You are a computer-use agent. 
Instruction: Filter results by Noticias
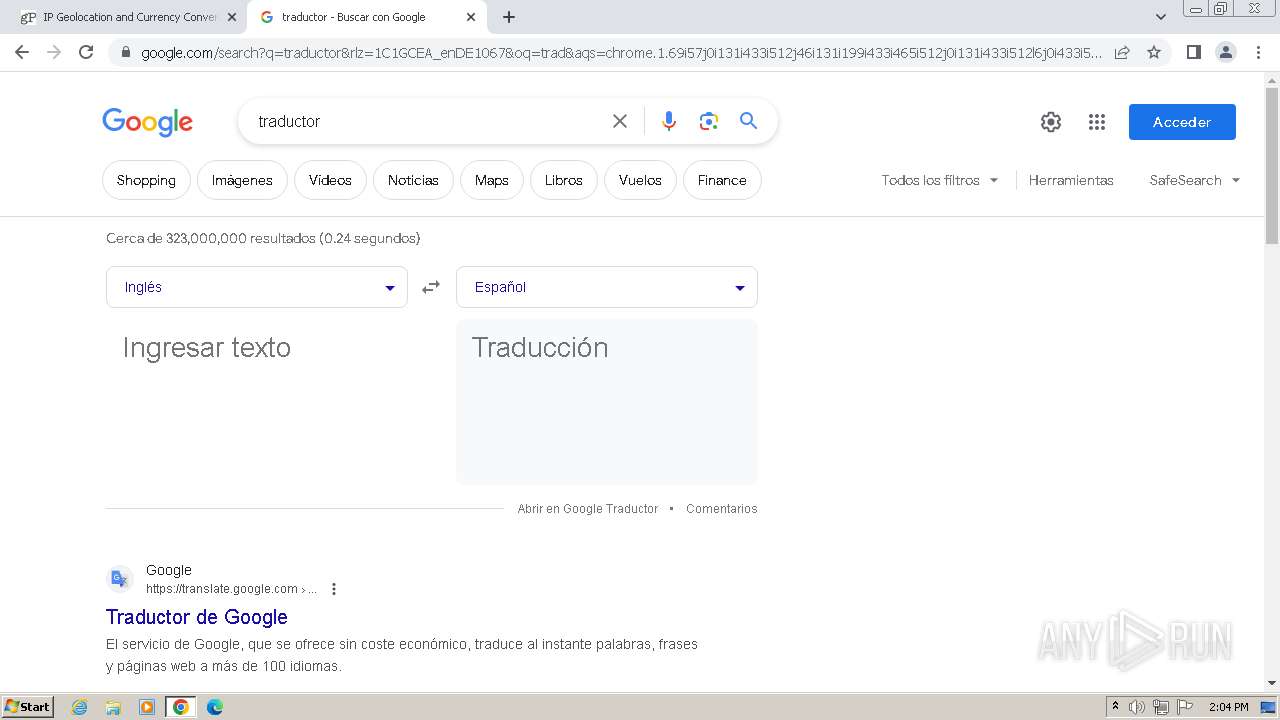point(413,180)
